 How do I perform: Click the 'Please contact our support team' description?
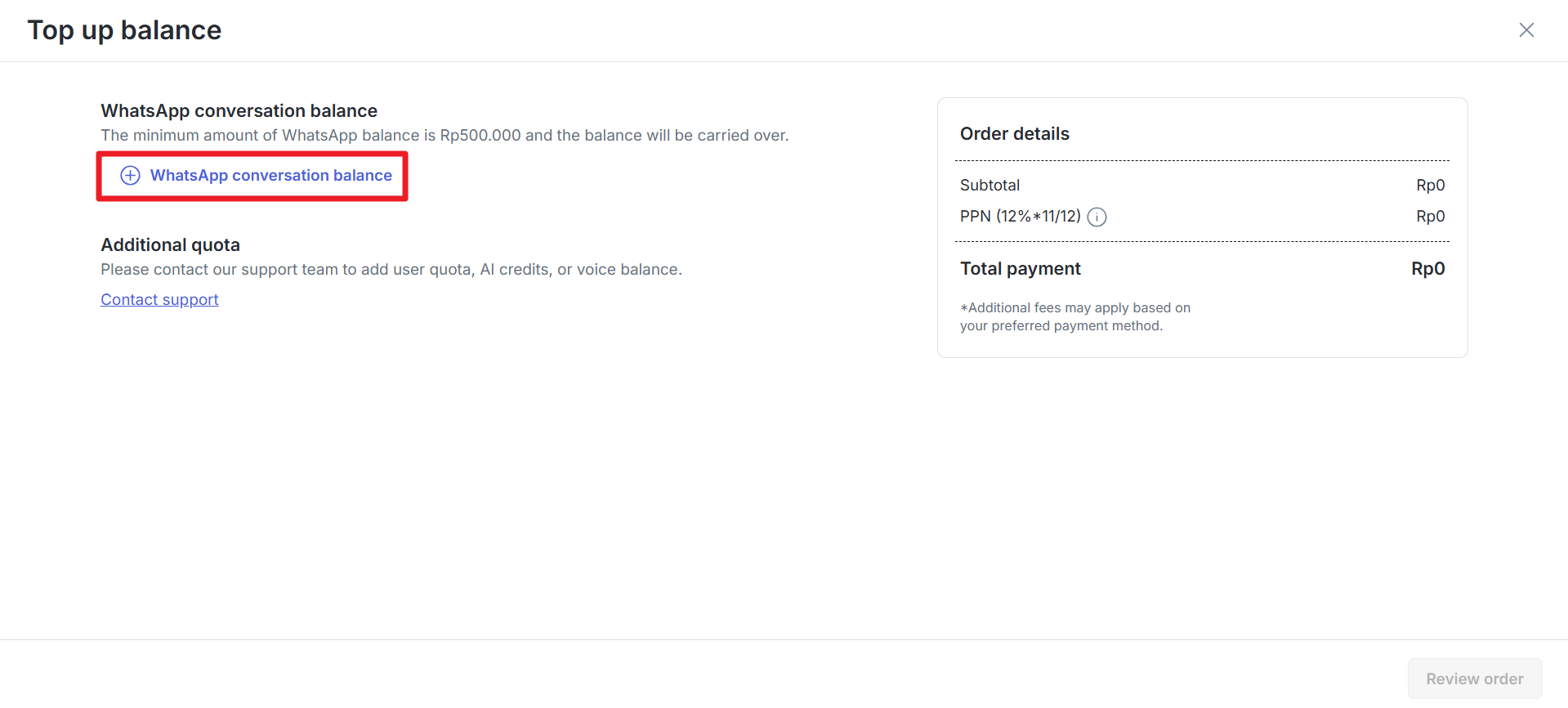tap(391, 270)
